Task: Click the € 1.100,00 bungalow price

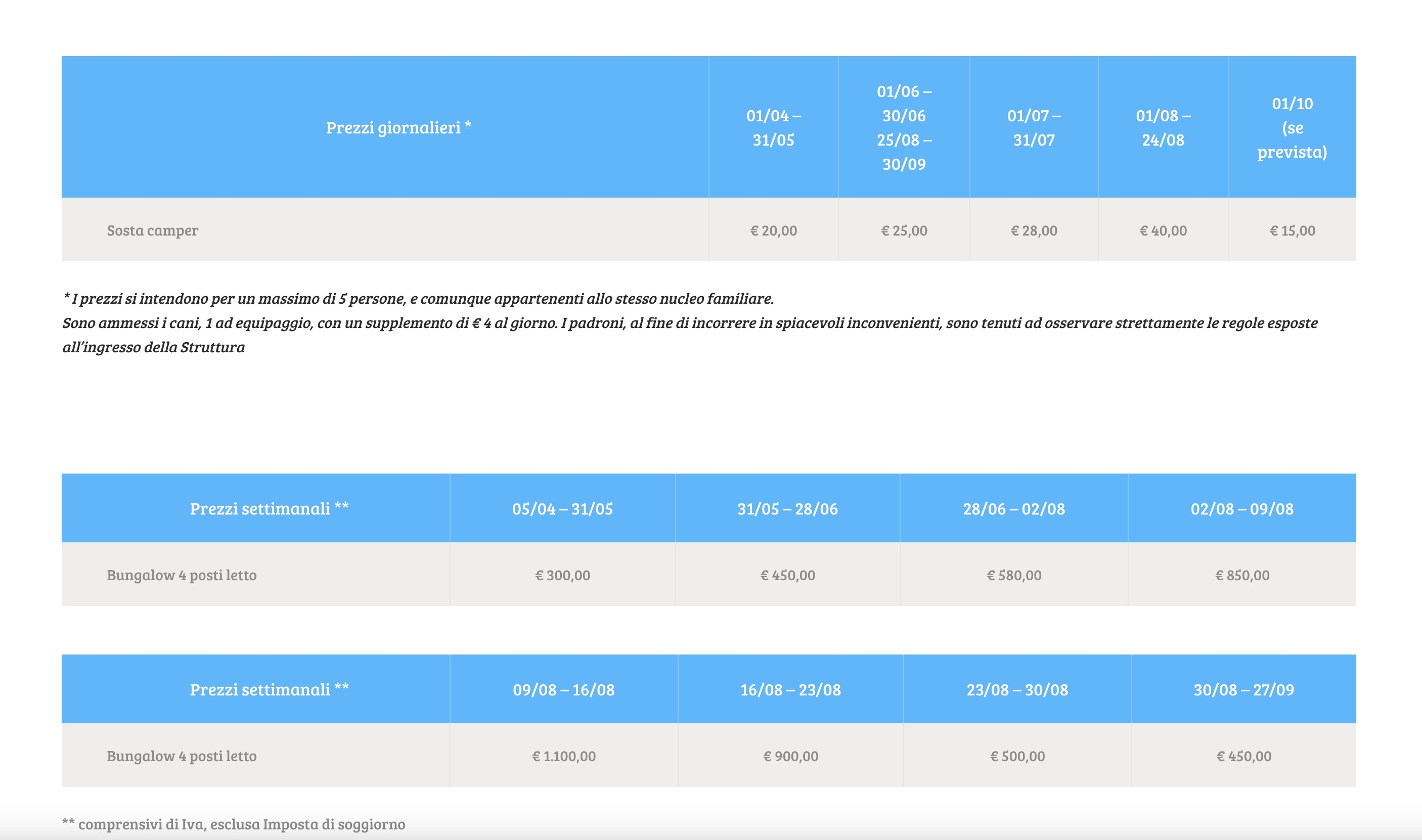Action: click(563, 756)
